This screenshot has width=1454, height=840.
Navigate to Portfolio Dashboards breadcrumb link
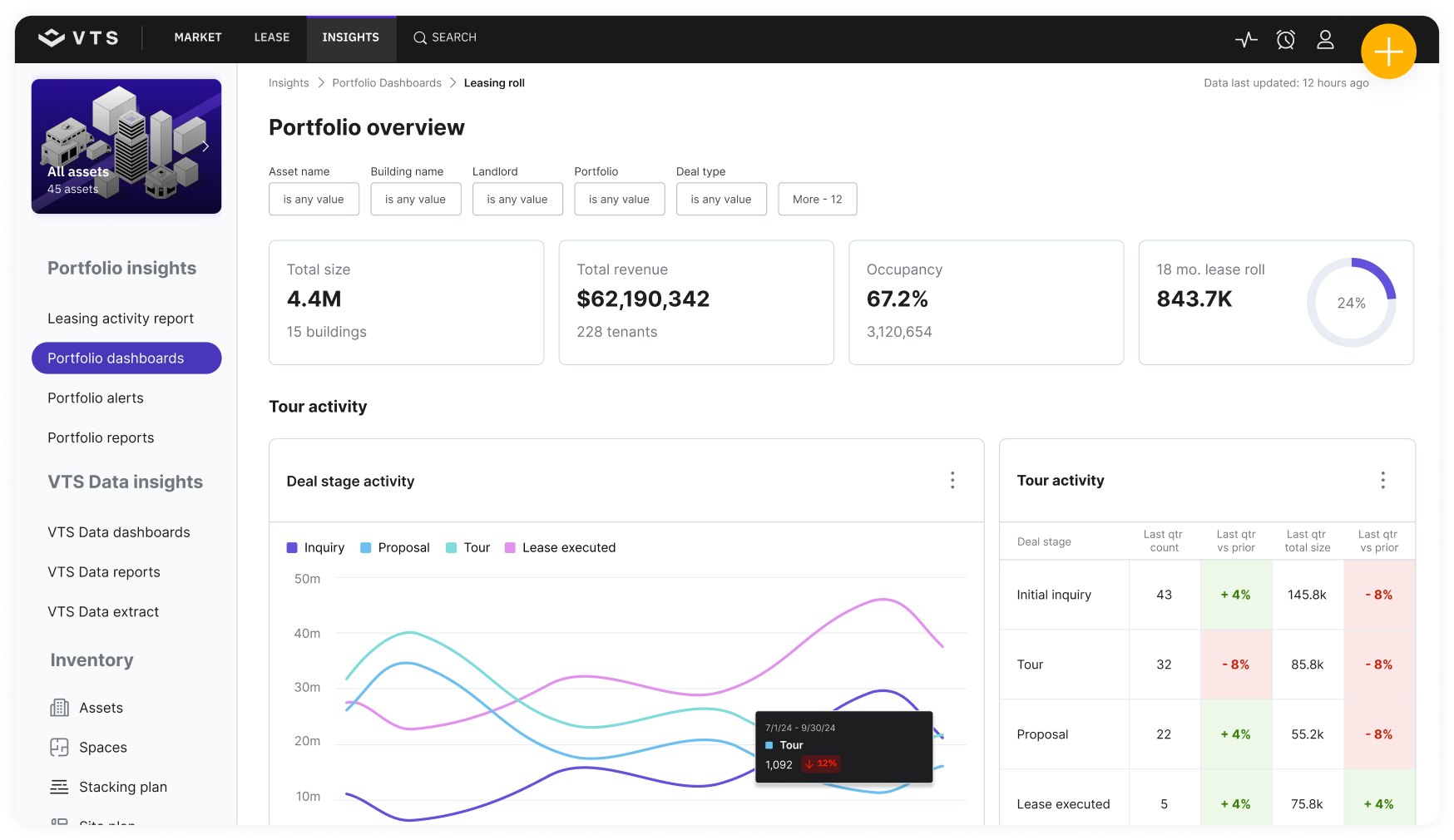(386, 82)
